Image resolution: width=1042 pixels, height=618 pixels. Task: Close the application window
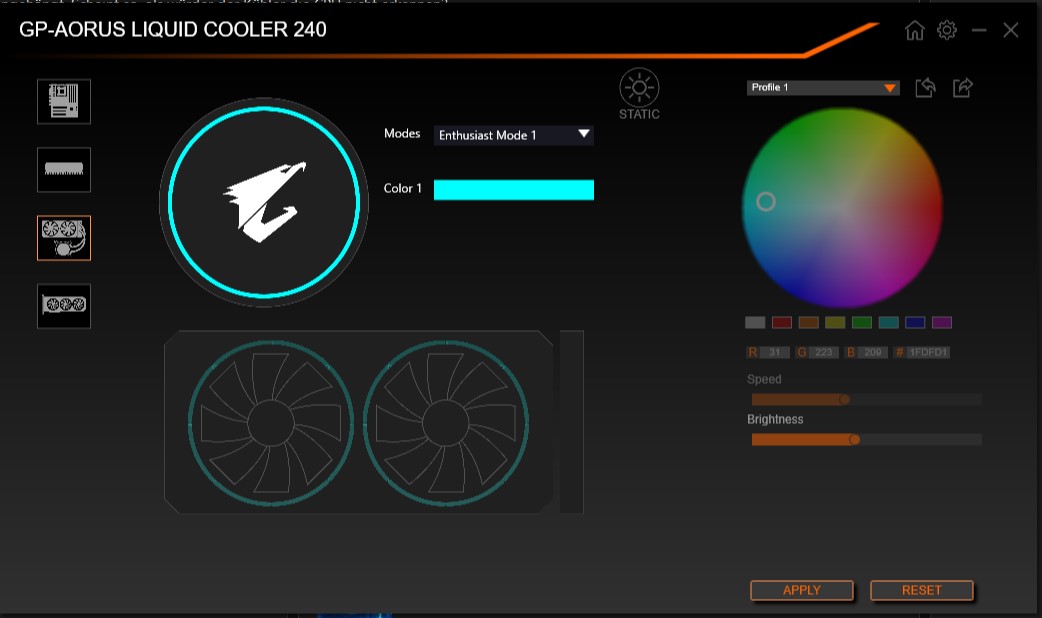coord(1011,30)
